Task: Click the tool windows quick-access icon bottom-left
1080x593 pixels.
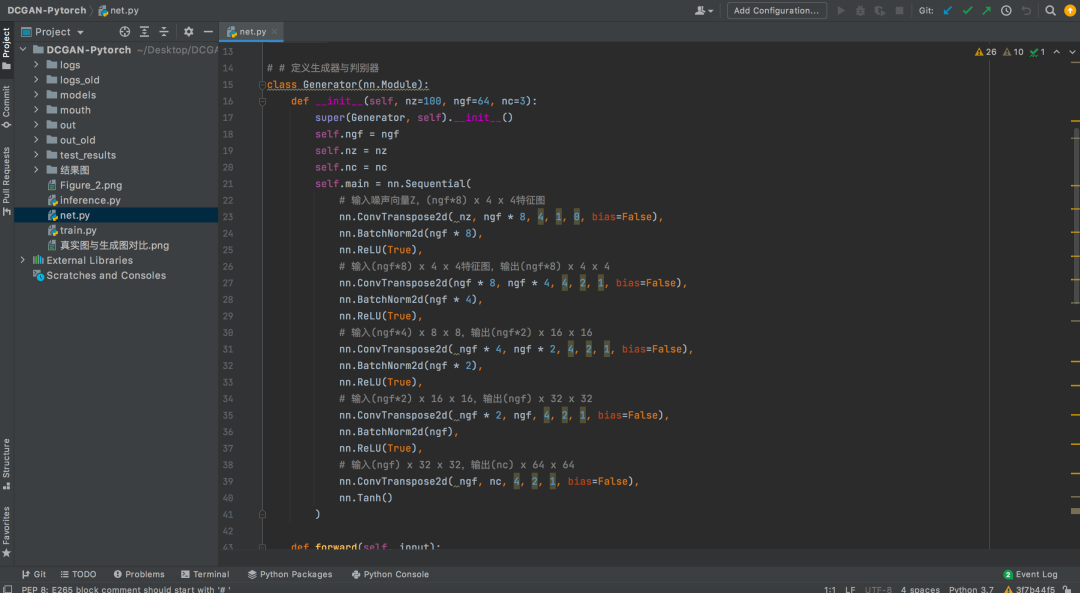Action: tap(8, 589)
